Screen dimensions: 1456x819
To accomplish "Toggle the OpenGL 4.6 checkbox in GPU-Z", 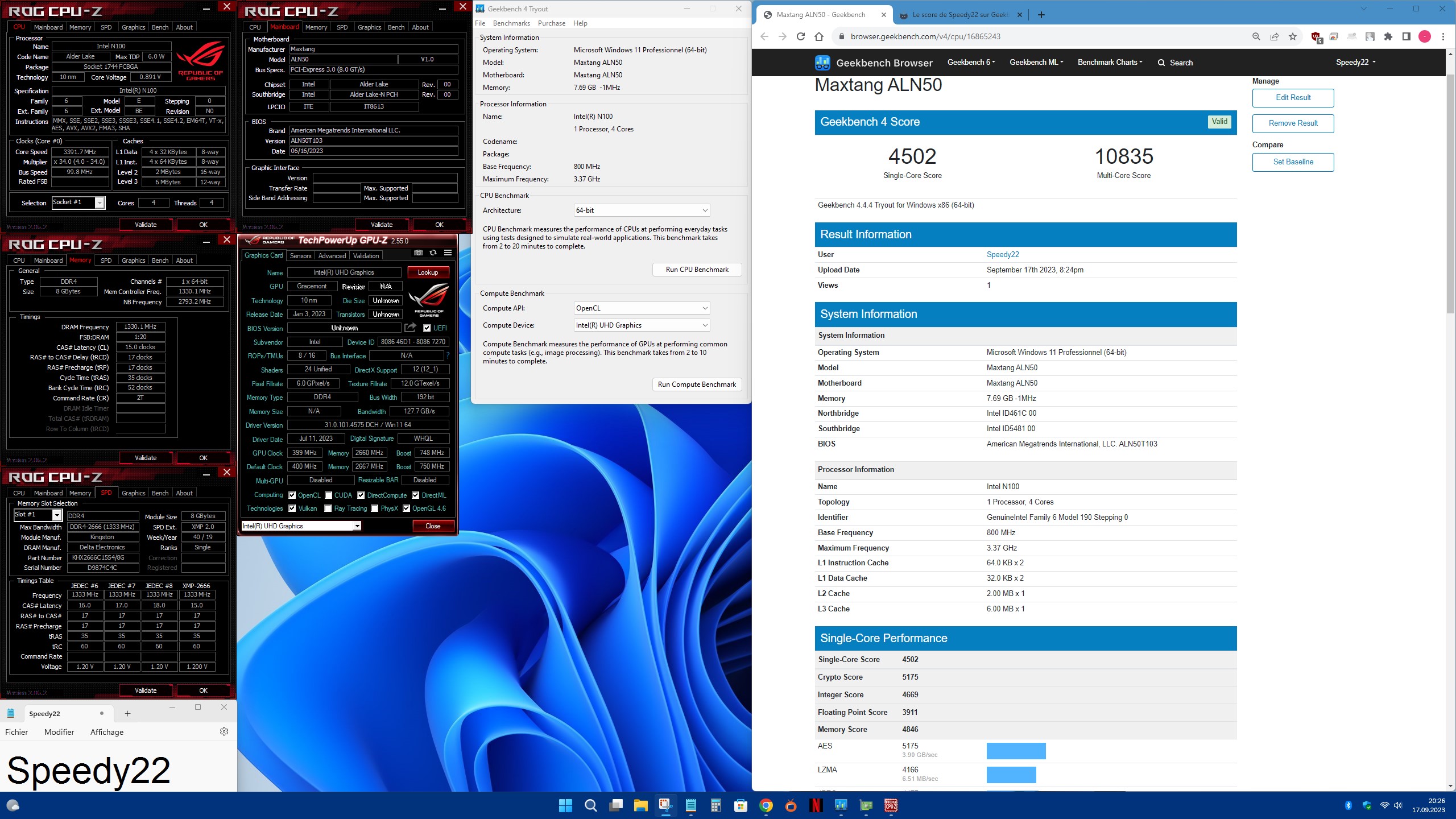I will click(x=406, y=508).
